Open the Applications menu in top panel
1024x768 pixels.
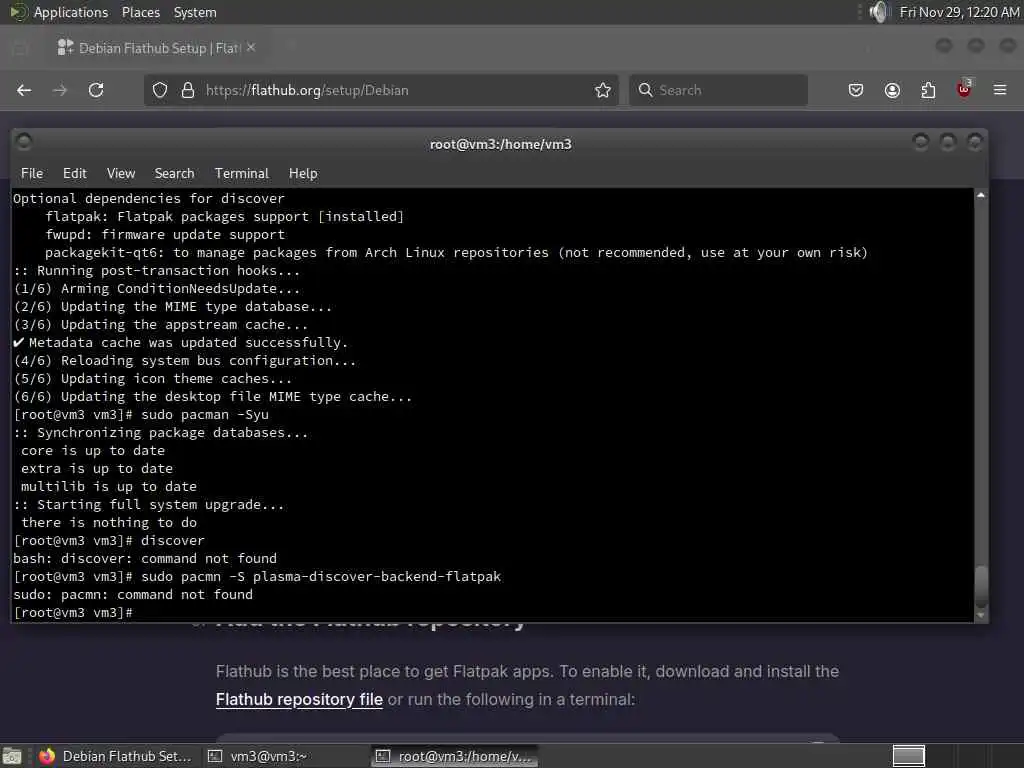[71, 12]
